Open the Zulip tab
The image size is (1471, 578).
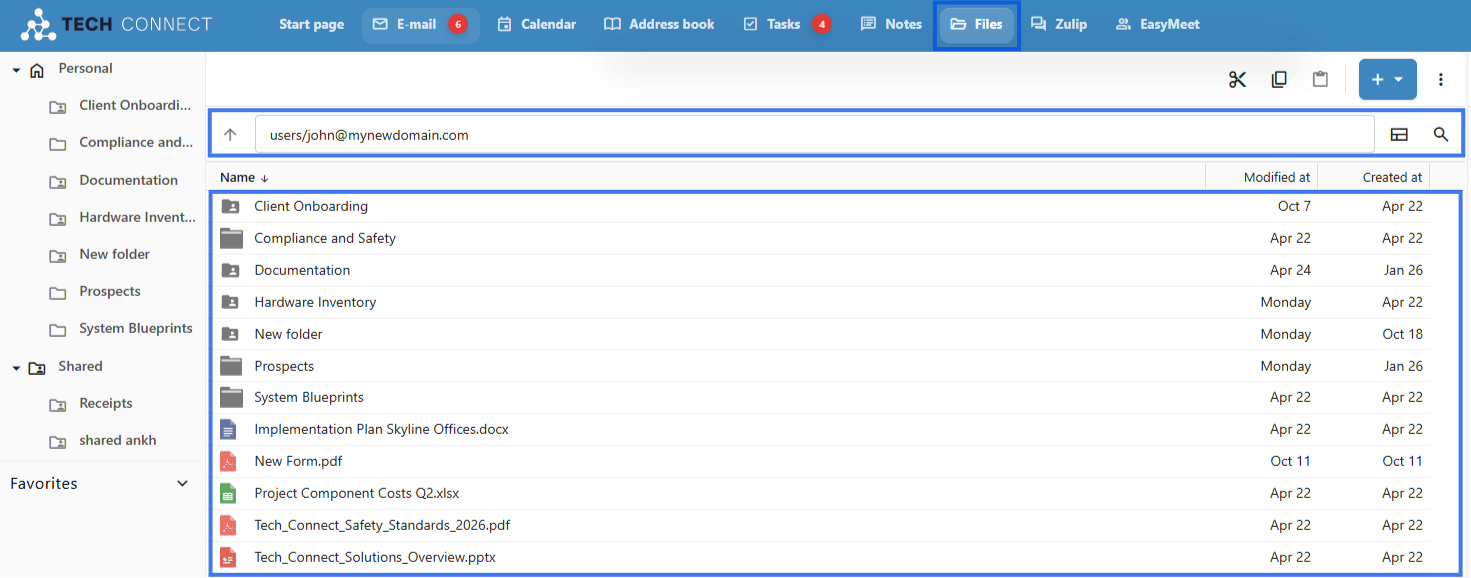(1059, 24)
